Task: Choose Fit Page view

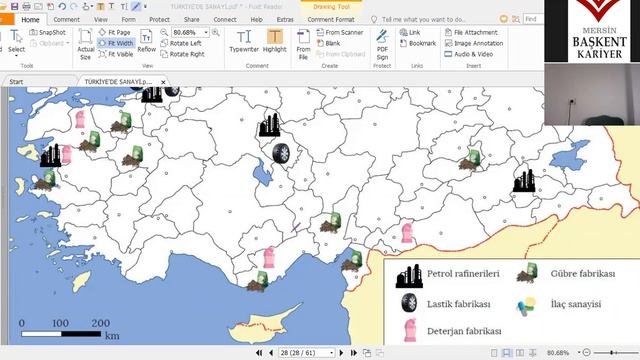Action: (115, 32)
